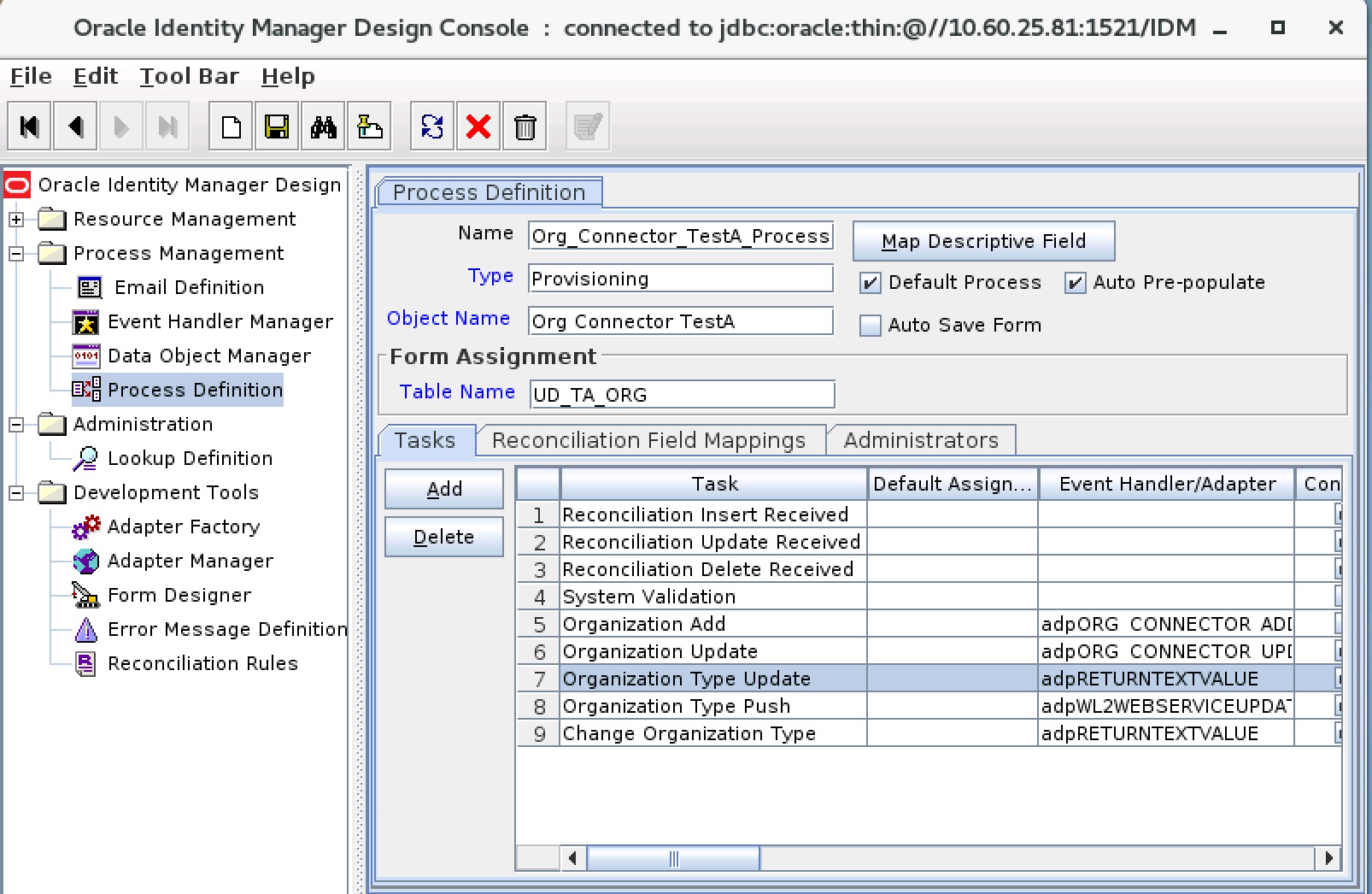The image size is (1372, 894).
Task: Open Event Handler Manager node
Action: click(220, 321)
